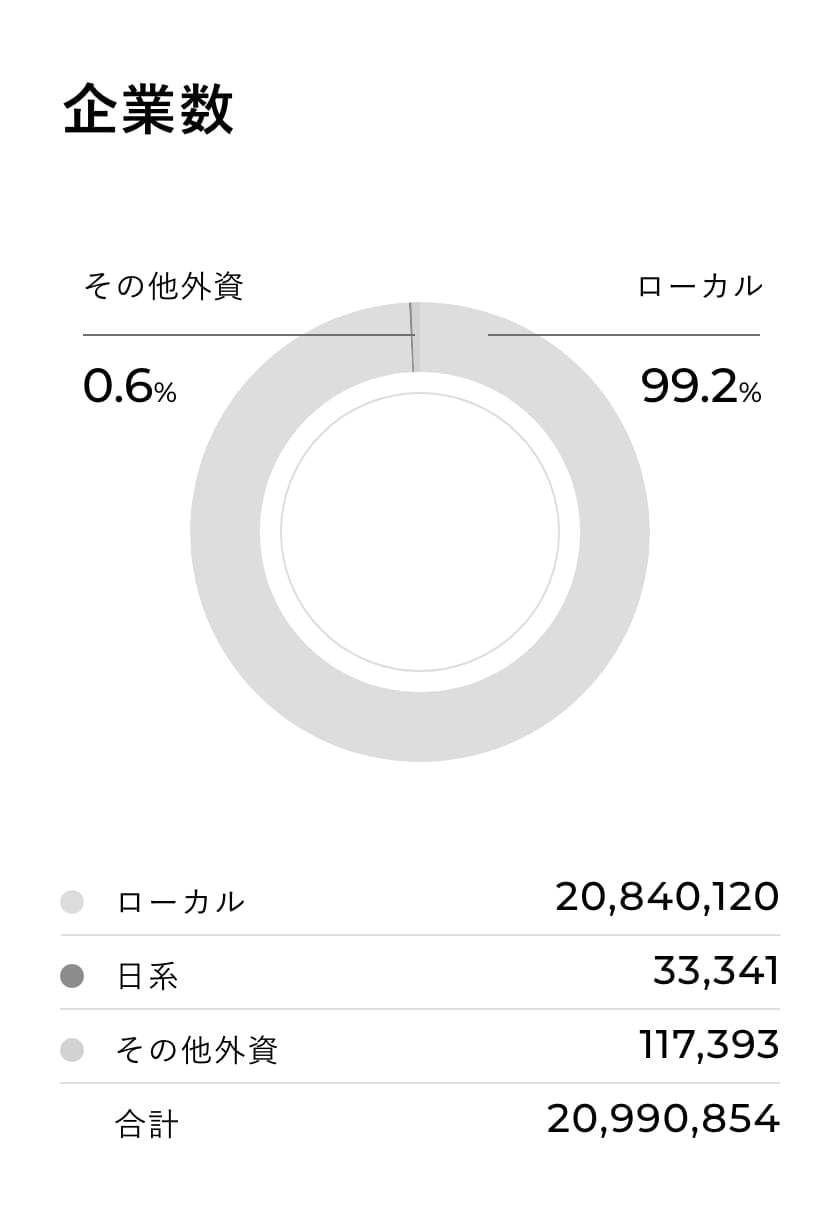Click the 99.2% value
The image size is (840, 1232).
pos(700,388)
